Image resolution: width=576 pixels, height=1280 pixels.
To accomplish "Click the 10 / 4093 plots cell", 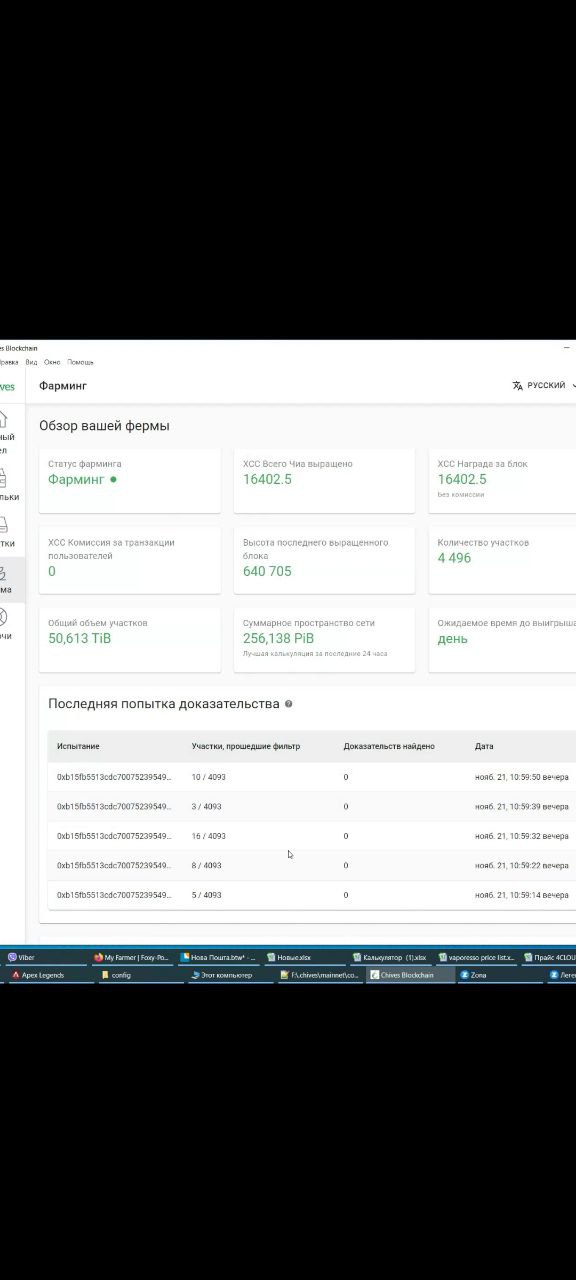I will pos(208,777).
